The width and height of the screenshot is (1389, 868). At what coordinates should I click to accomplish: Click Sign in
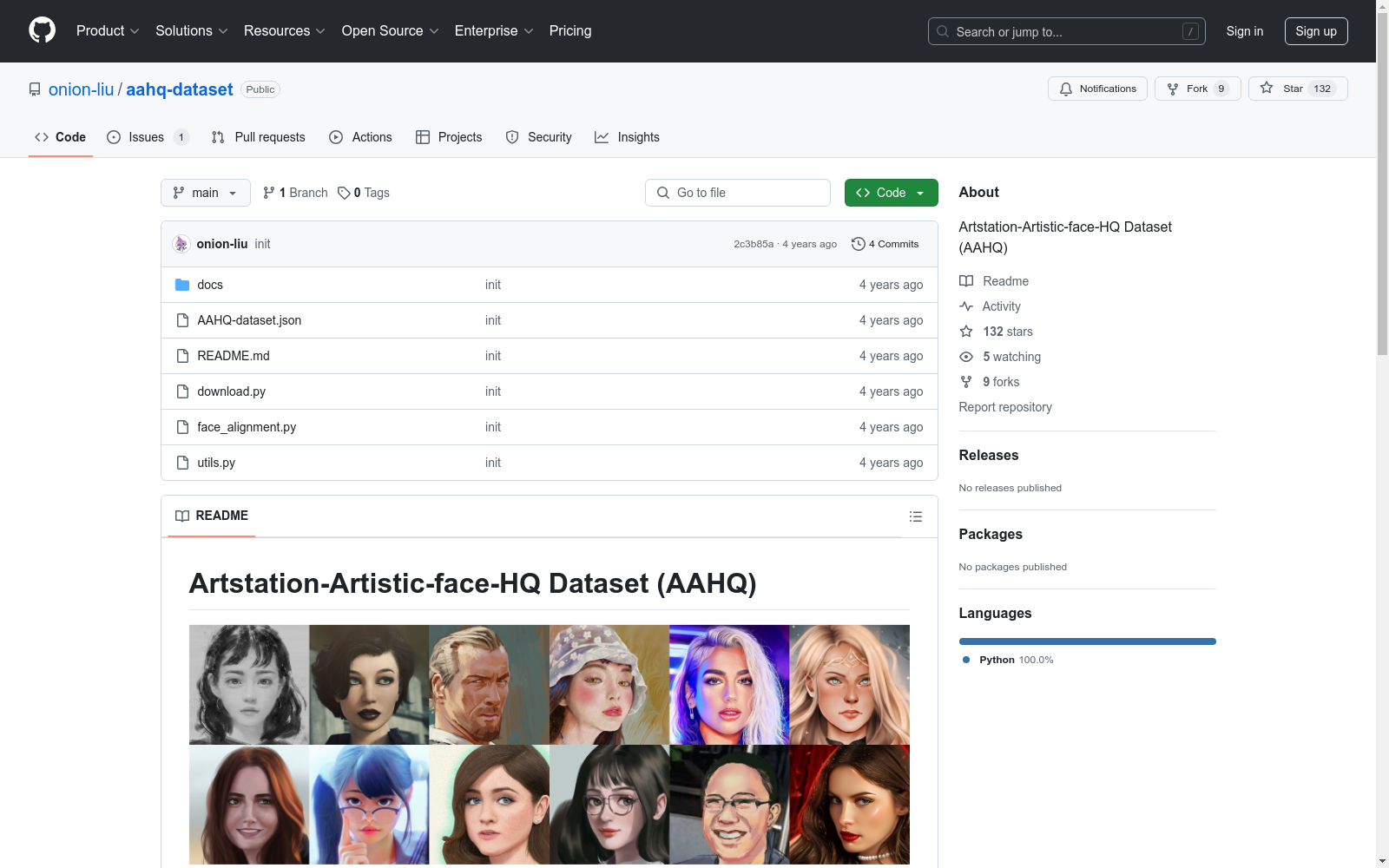[x=1244, y=31]
